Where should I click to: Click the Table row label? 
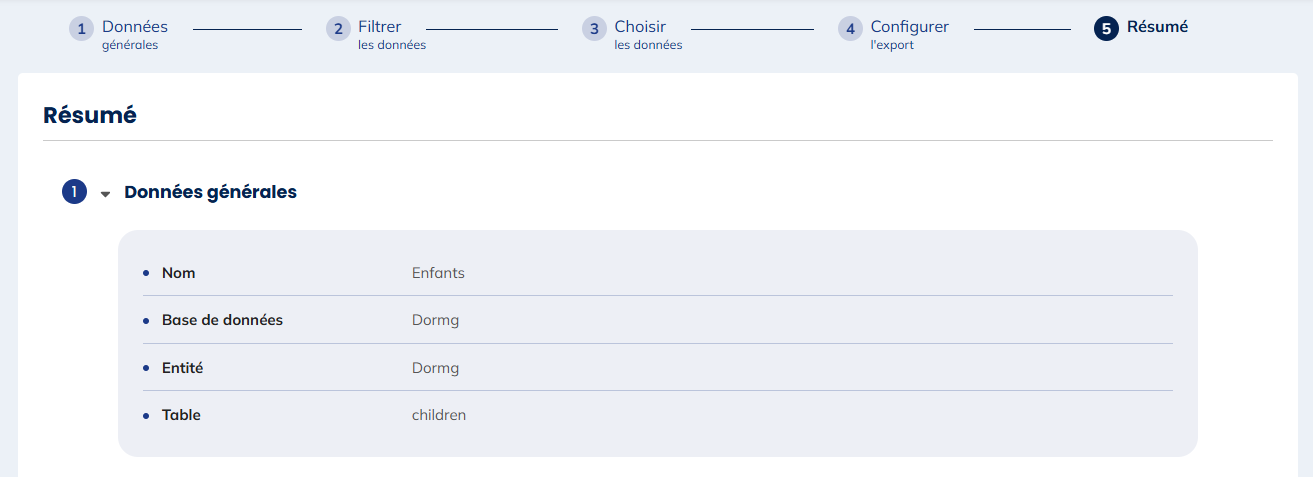181,415
